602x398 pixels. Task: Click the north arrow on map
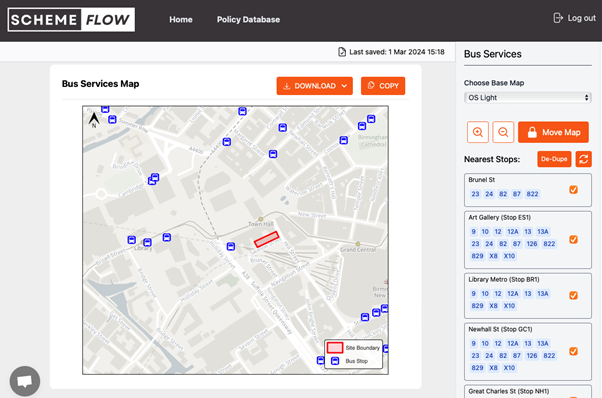click(x=94, y=120)
